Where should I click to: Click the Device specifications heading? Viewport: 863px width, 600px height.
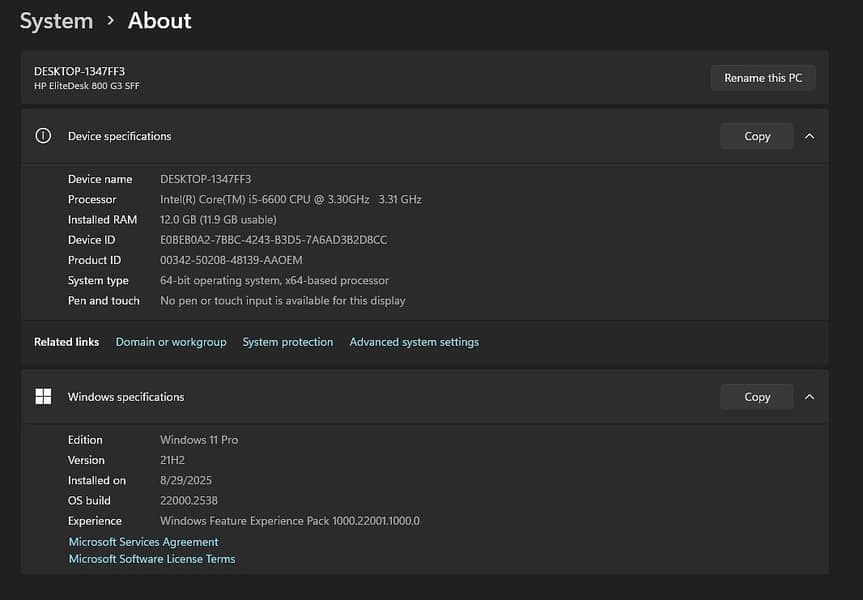tap(119, 136)
